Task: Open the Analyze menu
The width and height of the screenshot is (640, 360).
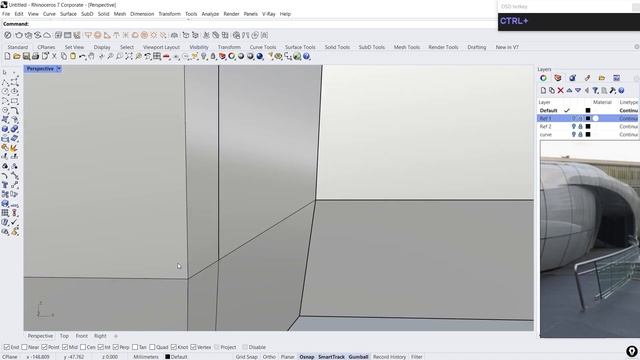Action: point(210,14)
